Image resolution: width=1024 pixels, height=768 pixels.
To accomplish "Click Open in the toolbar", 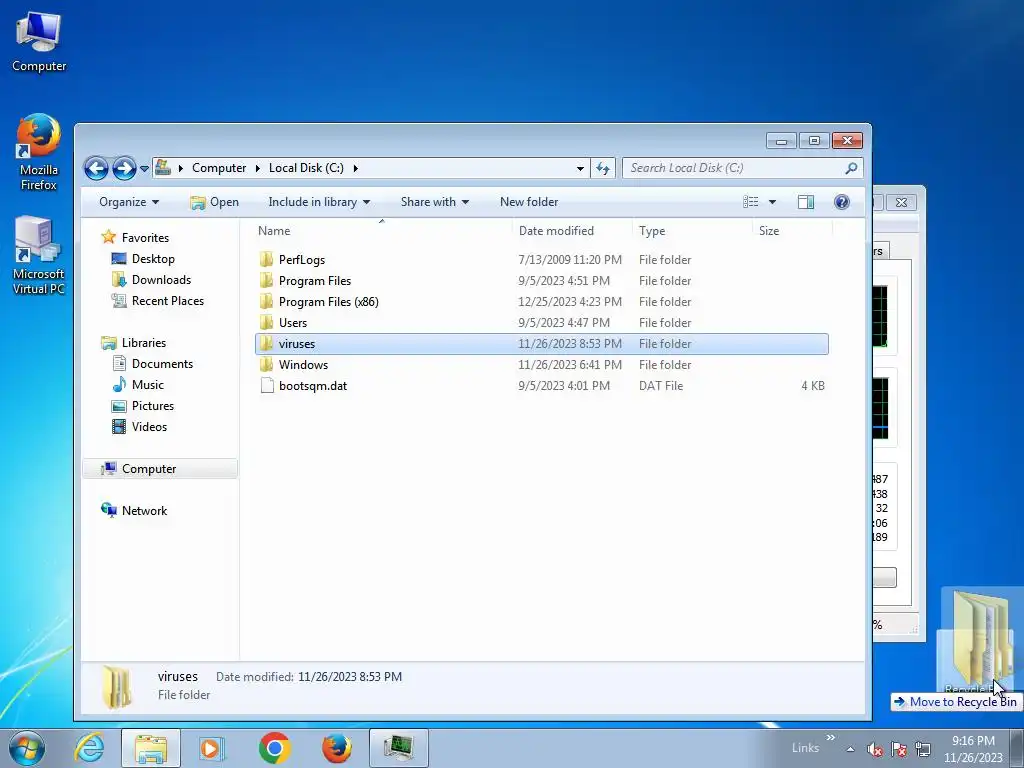I will coord(214,202).
